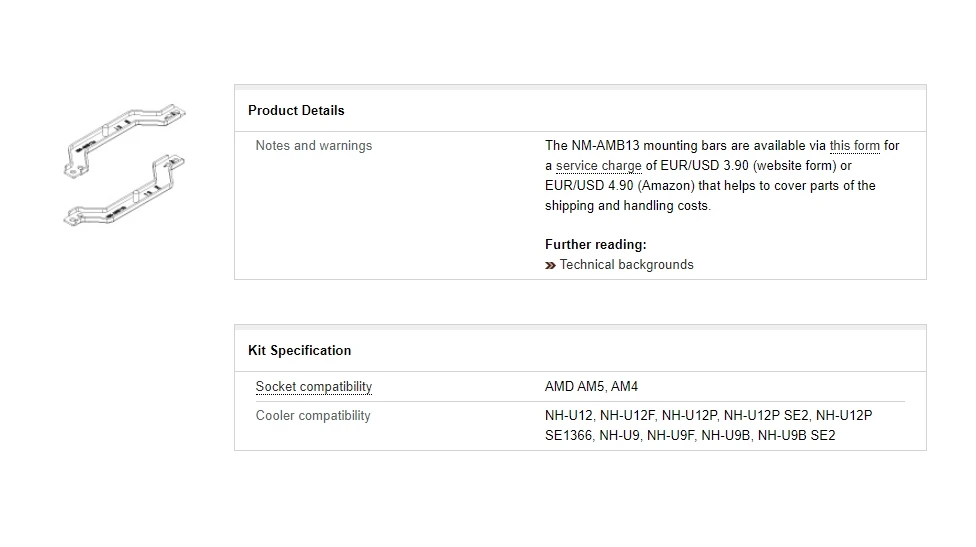Click NH-U12F in the cooler list
This screenshot has height=547, width=976.
(x=627, y=416)
